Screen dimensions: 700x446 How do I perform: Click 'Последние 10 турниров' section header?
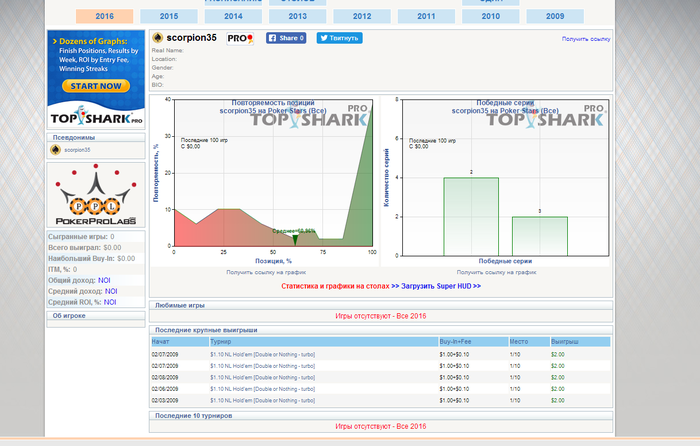(x=381, y=416)
